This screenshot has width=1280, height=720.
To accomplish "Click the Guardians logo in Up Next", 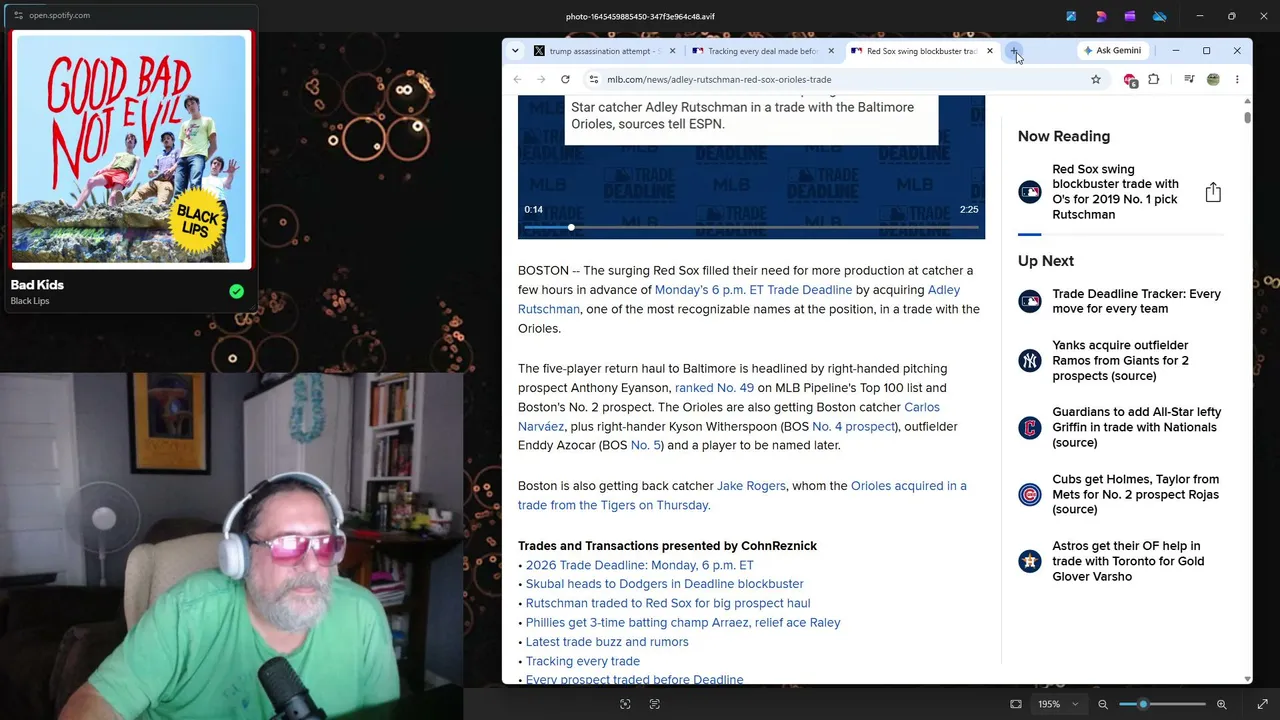I will coord(1030,428).
